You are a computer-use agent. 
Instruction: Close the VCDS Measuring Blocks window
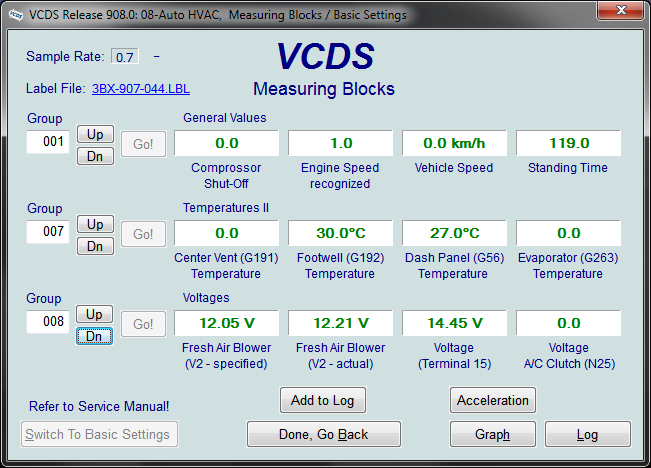click(621, 10)
